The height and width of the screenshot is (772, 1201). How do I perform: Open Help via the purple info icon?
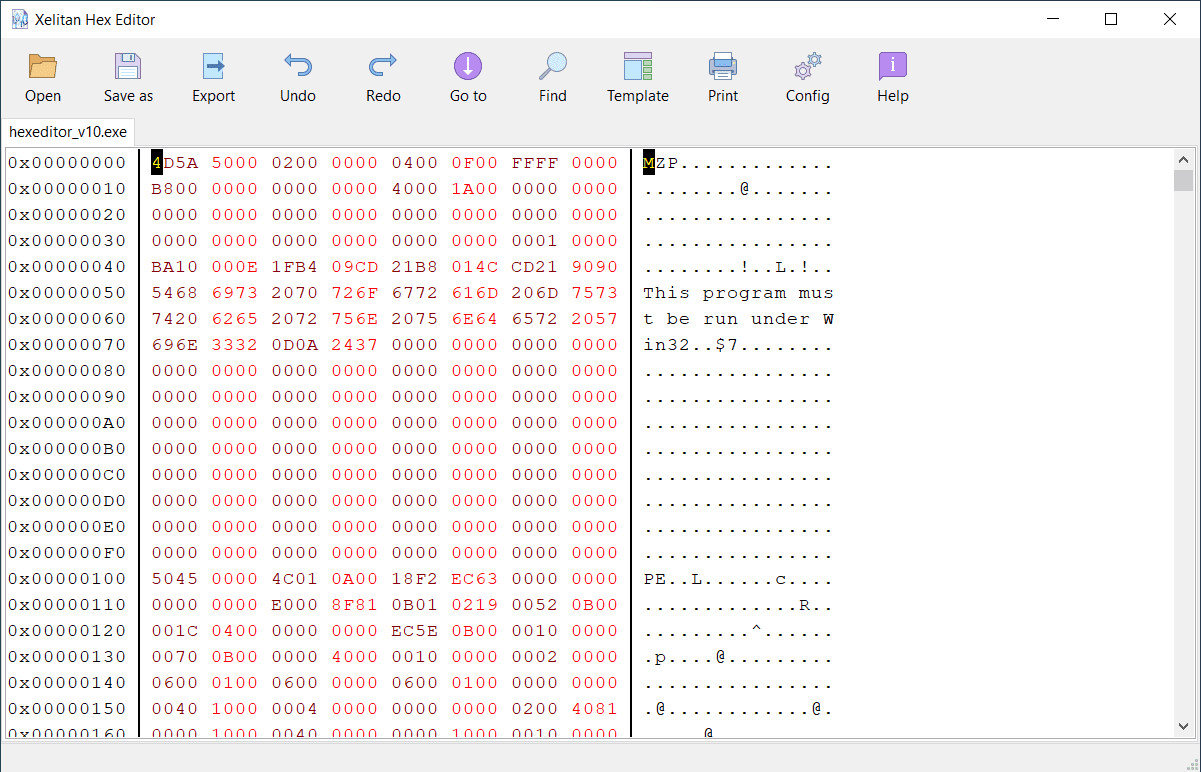click(893, 67)
